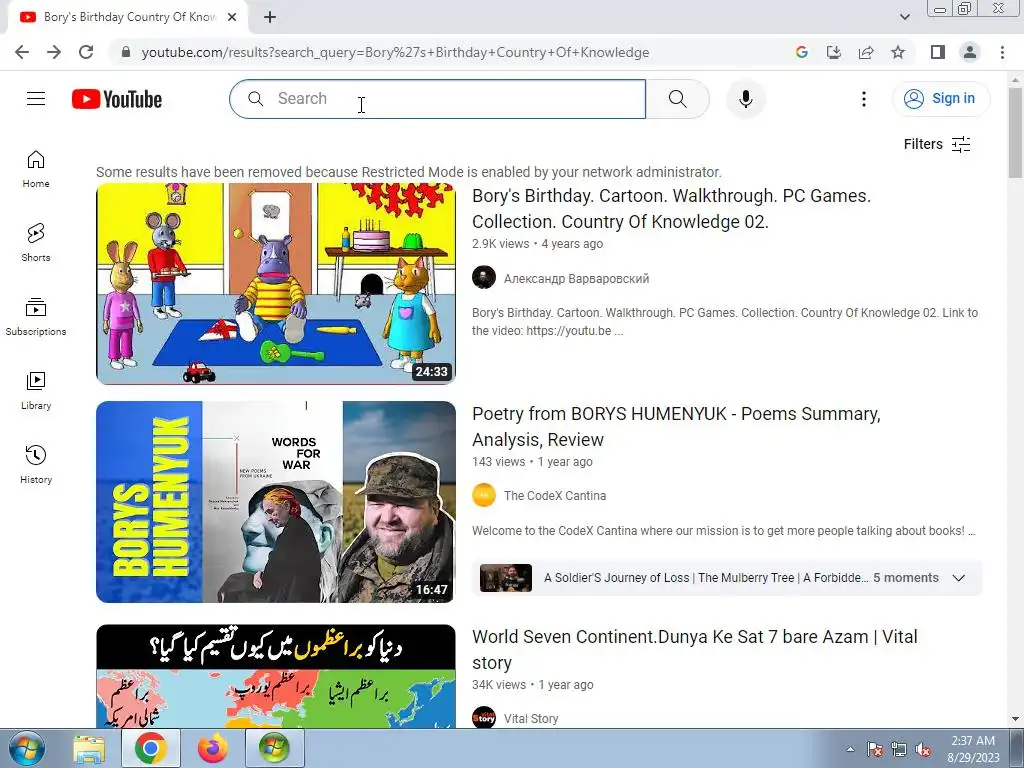
Task: Expand the 5 moments chevron
Action: 958,578
